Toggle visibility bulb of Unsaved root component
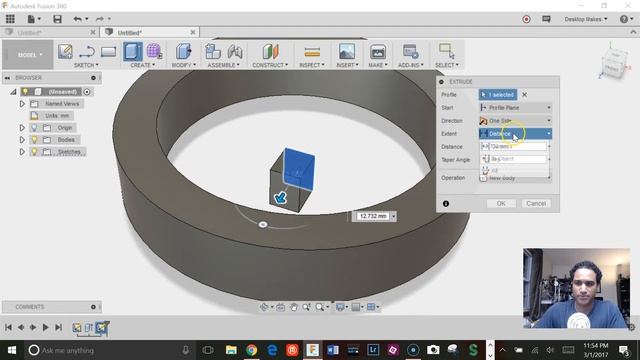This screenshot has width=640, height=360. [25, 91]
